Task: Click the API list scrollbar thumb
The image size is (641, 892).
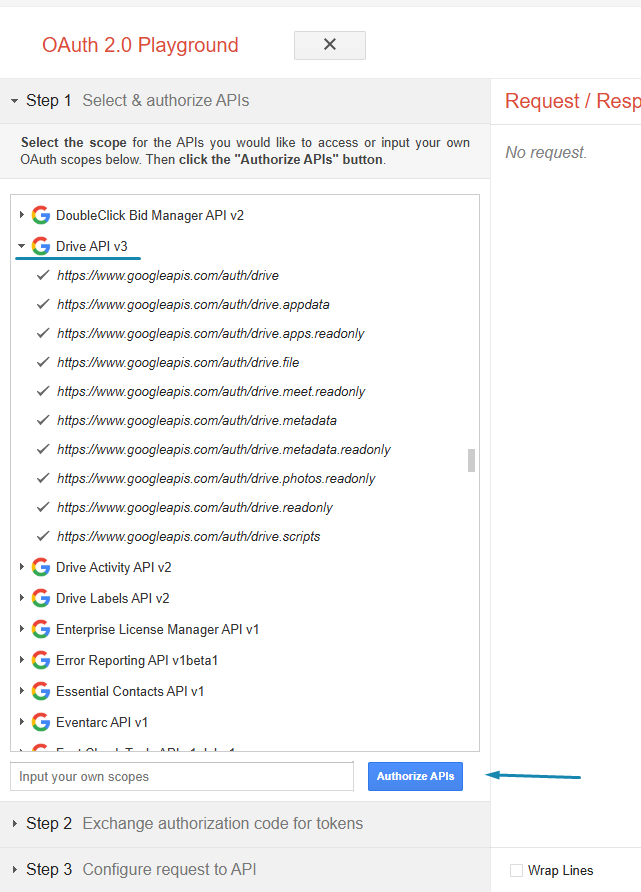Action: 471,460
